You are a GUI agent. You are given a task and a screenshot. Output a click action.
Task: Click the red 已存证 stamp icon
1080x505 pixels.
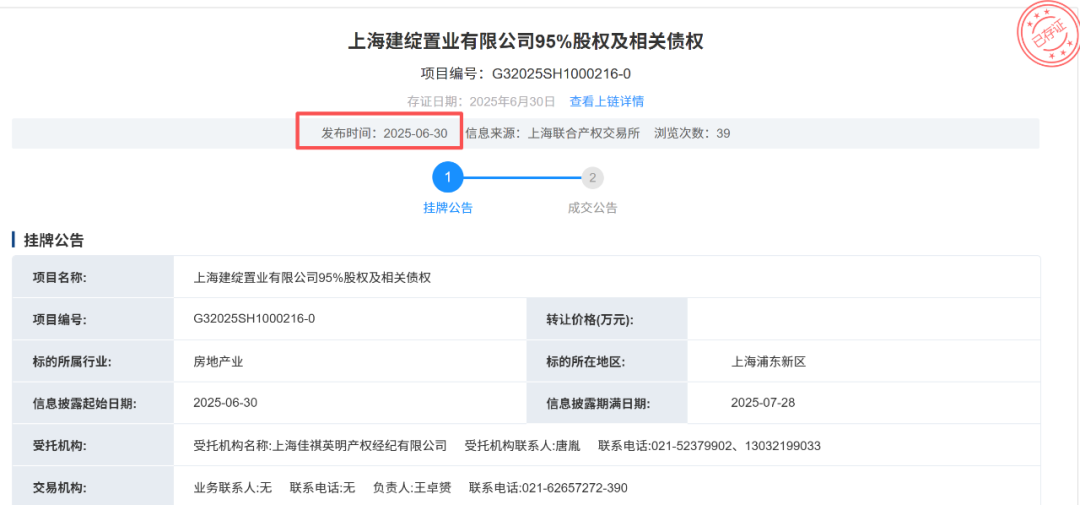tap(1048, 34)
